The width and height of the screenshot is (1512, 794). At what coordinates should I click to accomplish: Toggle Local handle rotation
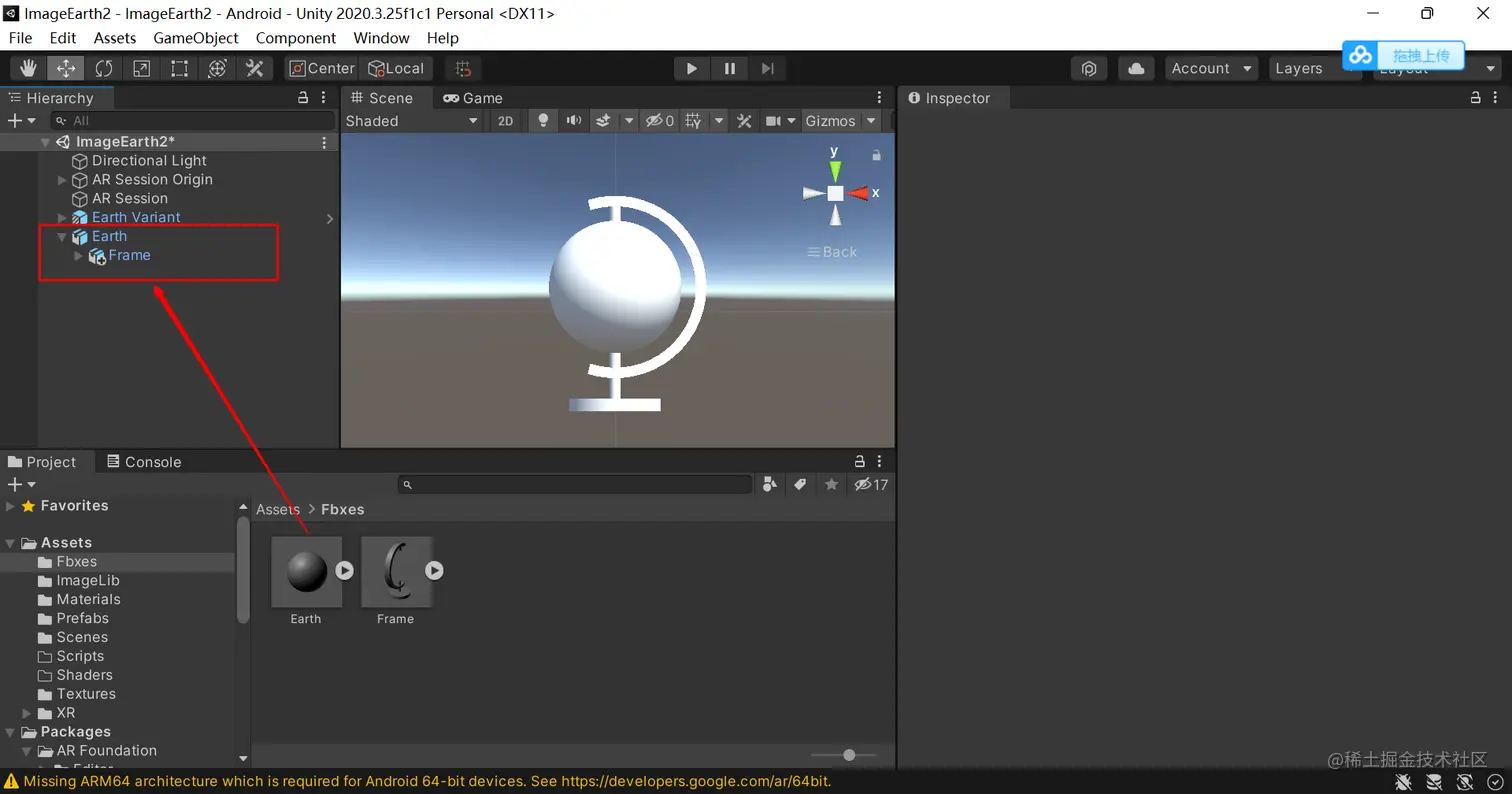tap(396, 68)
